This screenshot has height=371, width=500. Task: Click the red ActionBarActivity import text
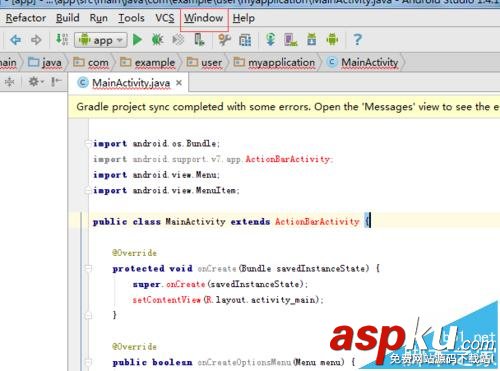(287, 159)
